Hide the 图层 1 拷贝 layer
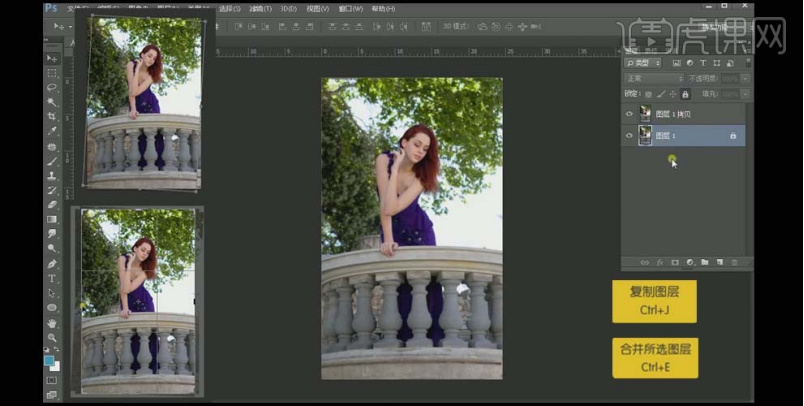804x406 pixels. (x=629, y=114)
